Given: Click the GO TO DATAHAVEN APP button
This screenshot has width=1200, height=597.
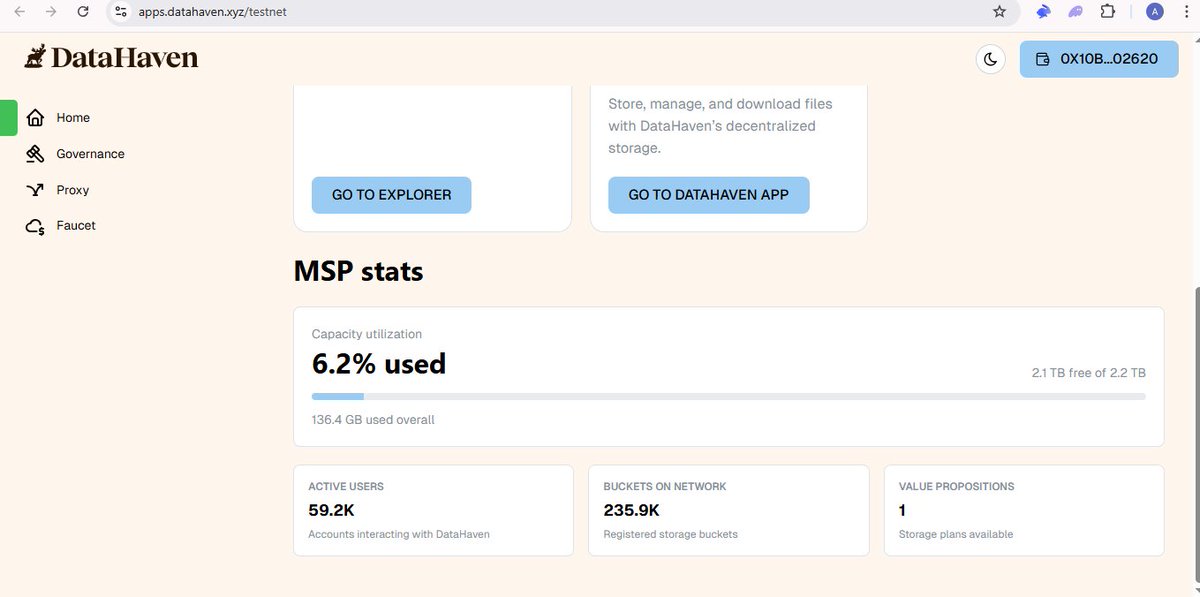Looking at the screenshot, I should click(x=708, y=195).
